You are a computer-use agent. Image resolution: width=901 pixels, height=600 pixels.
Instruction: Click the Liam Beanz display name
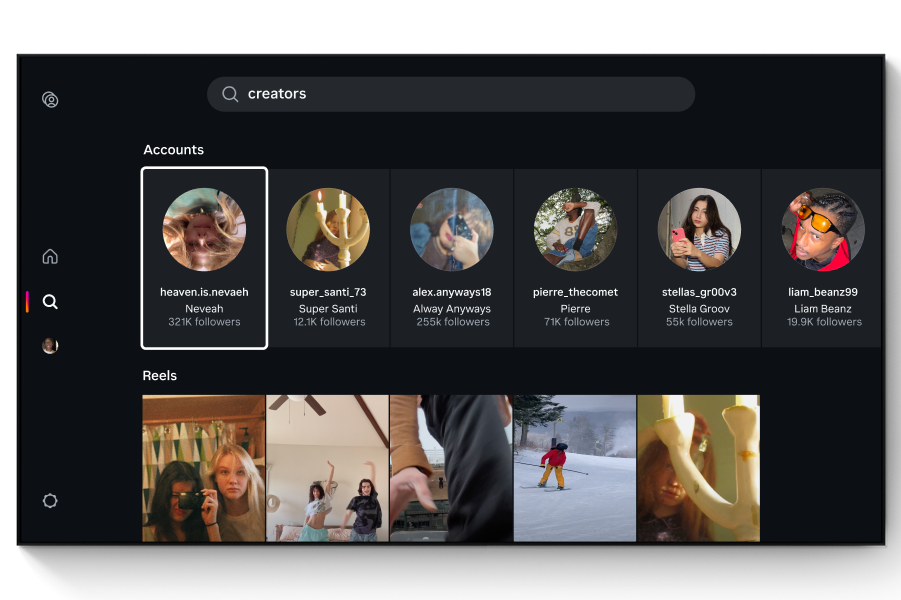click(822, 309)
